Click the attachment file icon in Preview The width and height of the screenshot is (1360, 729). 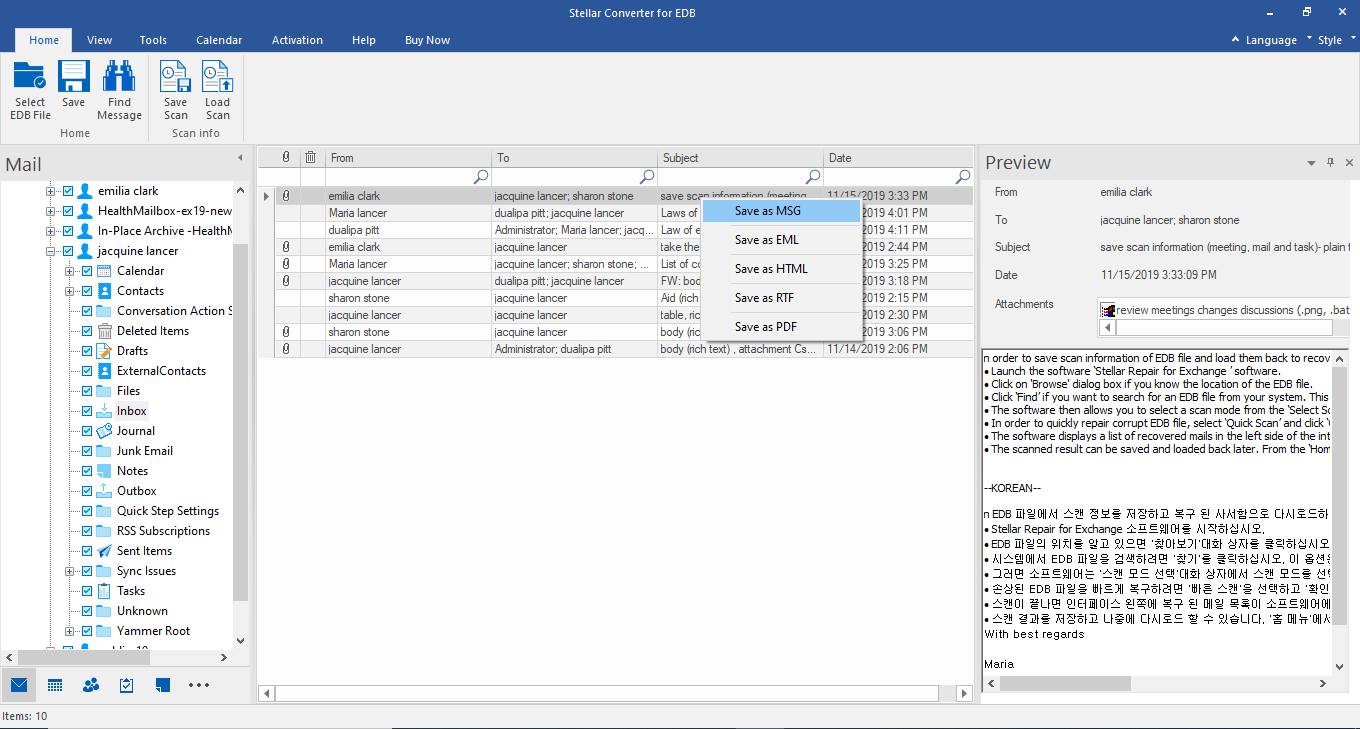click(x=1108, y=310)
